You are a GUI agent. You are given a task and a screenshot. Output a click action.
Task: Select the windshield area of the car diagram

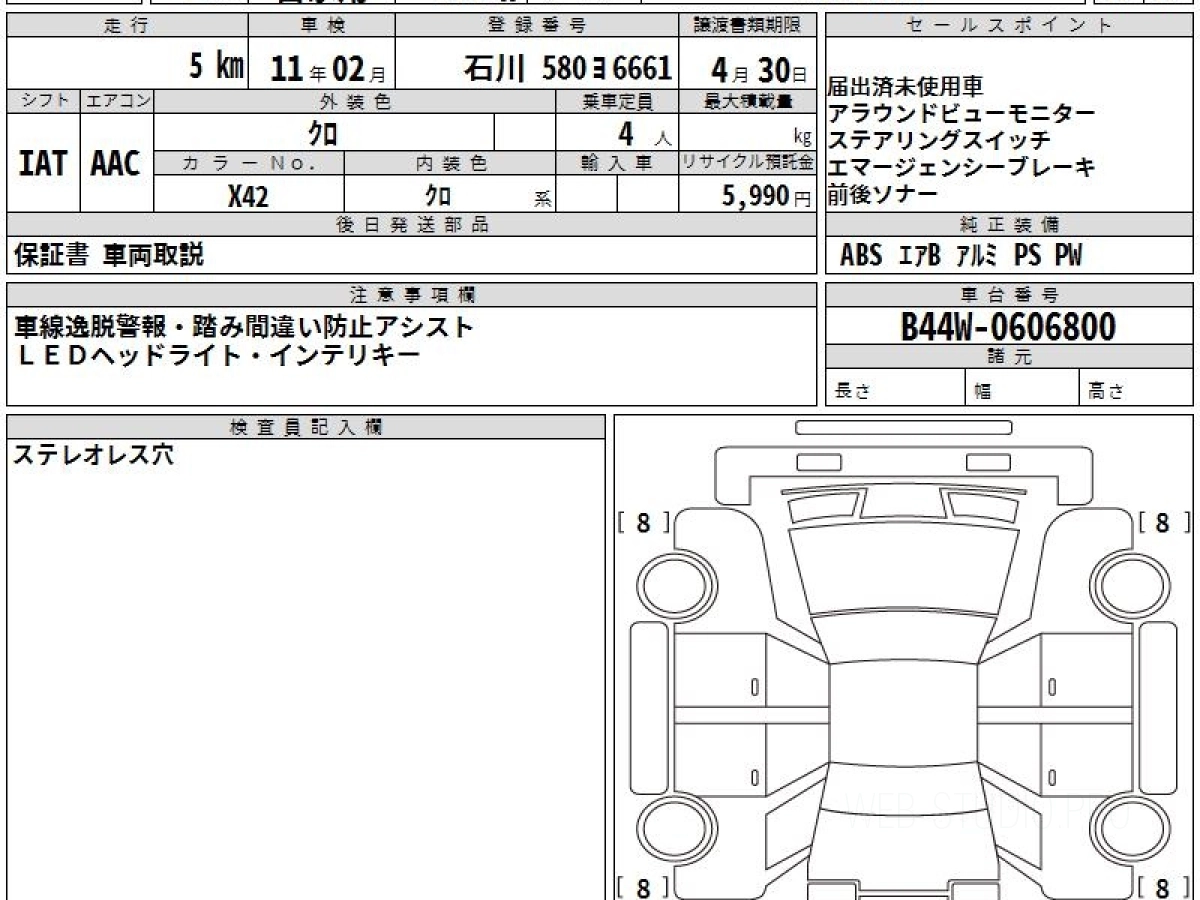tap(899, 568)
